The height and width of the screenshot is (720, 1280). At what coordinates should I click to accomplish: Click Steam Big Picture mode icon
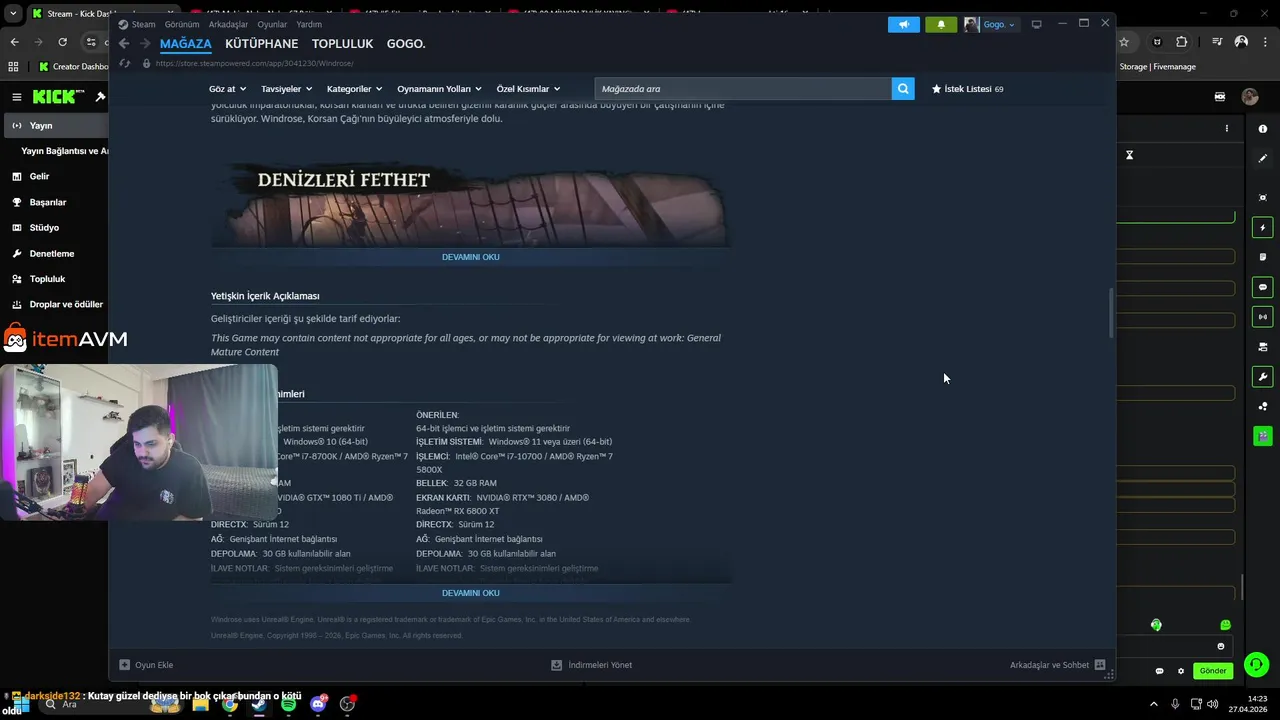tap(1036, 24)
